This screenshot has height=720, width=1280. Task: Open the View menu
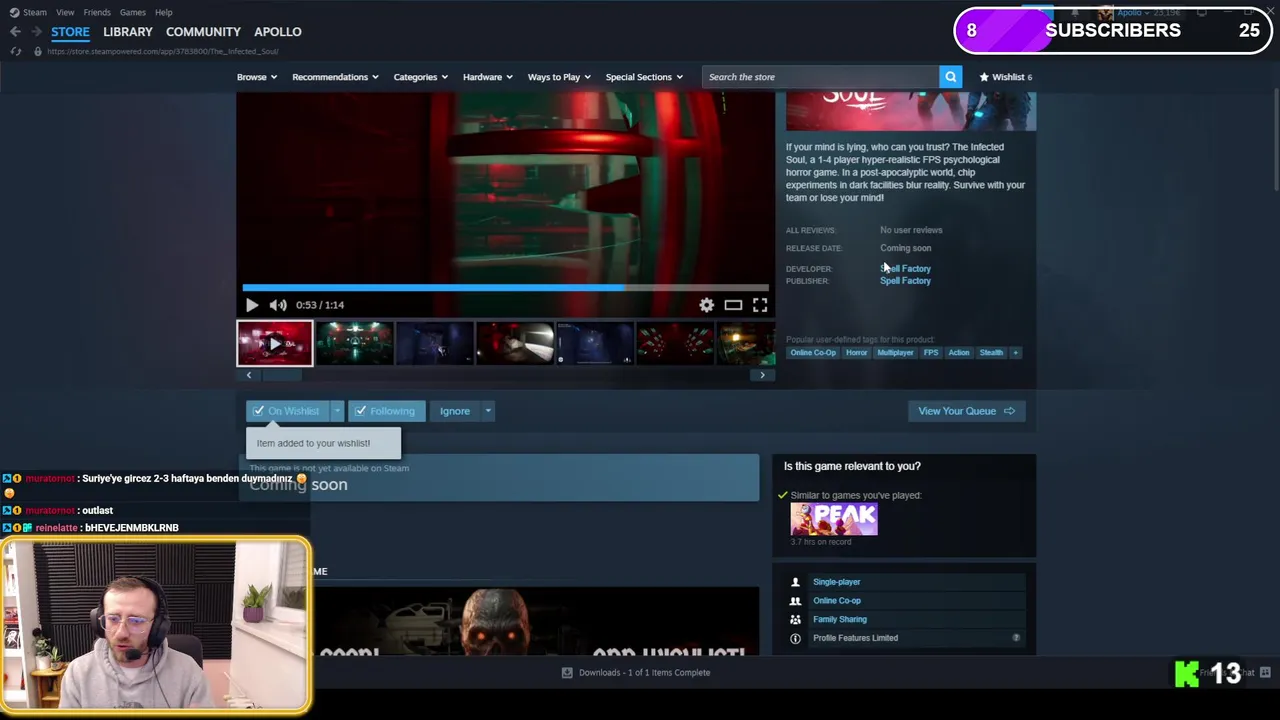(x=65, y=12)
